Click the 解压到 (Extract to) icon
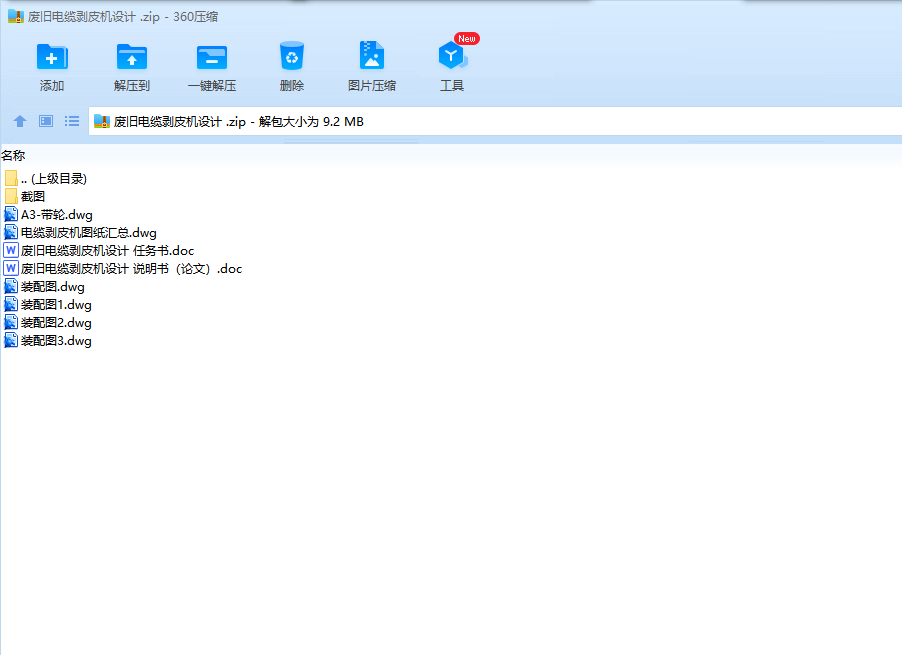The width and height of the screenshot is (902, 655). [x=132, y=57]
